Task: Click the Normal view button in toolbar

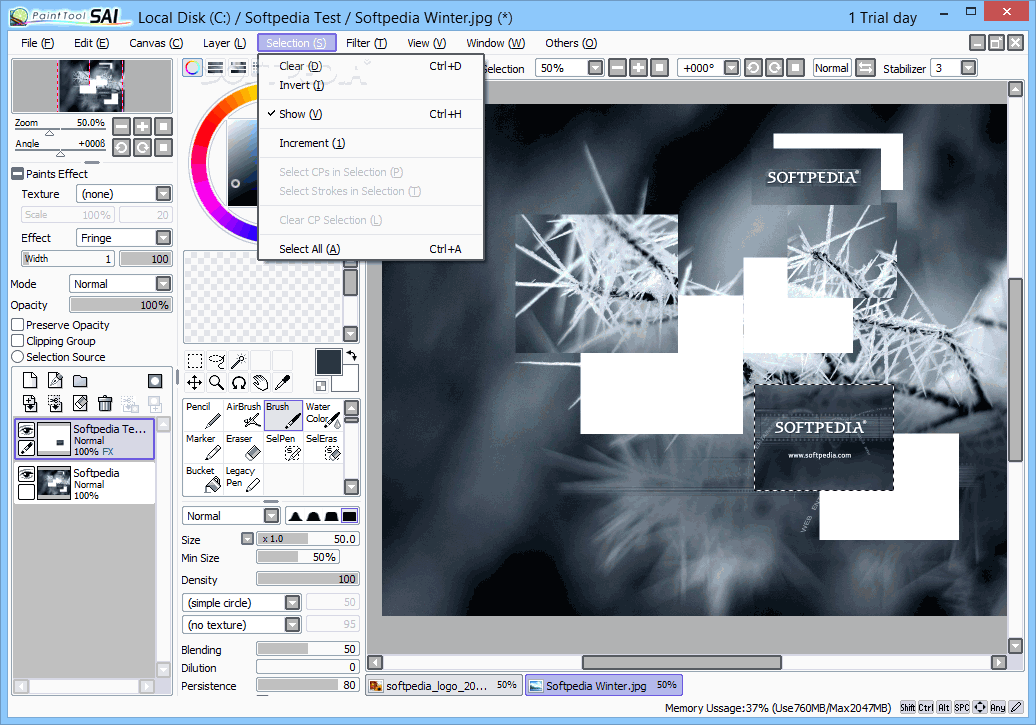Action: (x=831, y=68)
